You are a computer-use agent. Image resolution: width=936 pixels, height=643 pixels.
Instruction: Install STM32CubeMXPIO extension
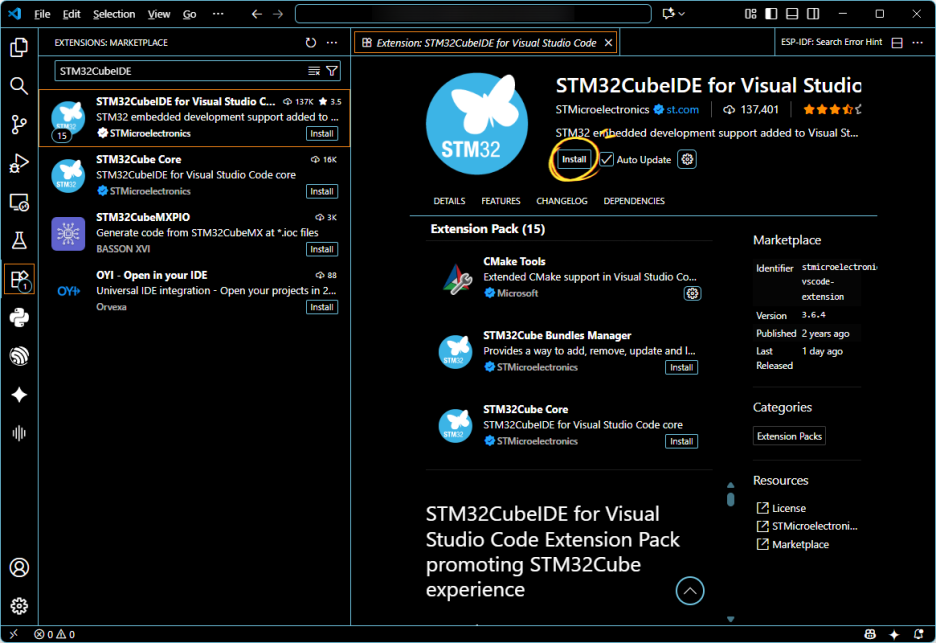[x=322, y=250]
